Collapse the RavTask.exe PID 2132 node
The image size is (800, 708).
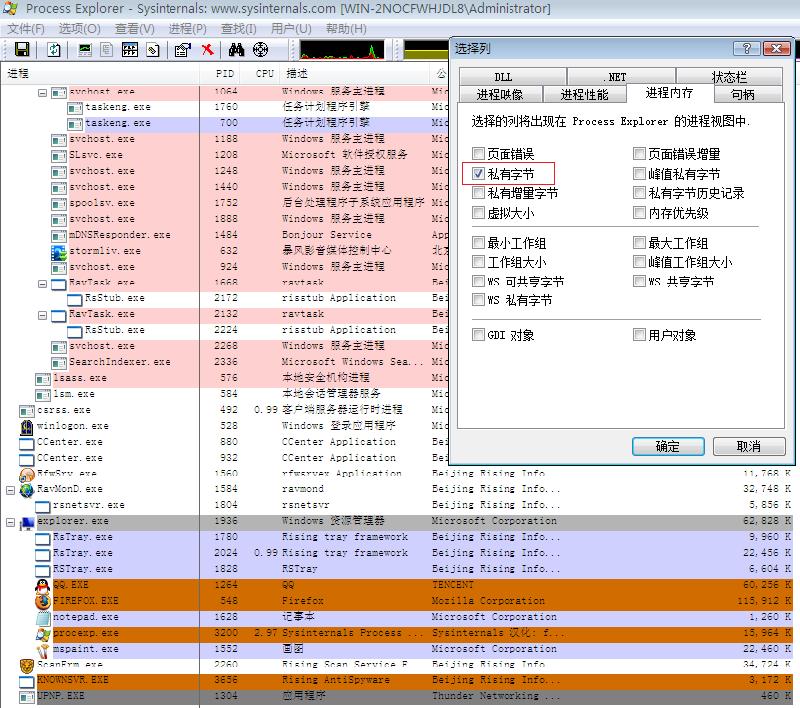(x=43, y=316)
